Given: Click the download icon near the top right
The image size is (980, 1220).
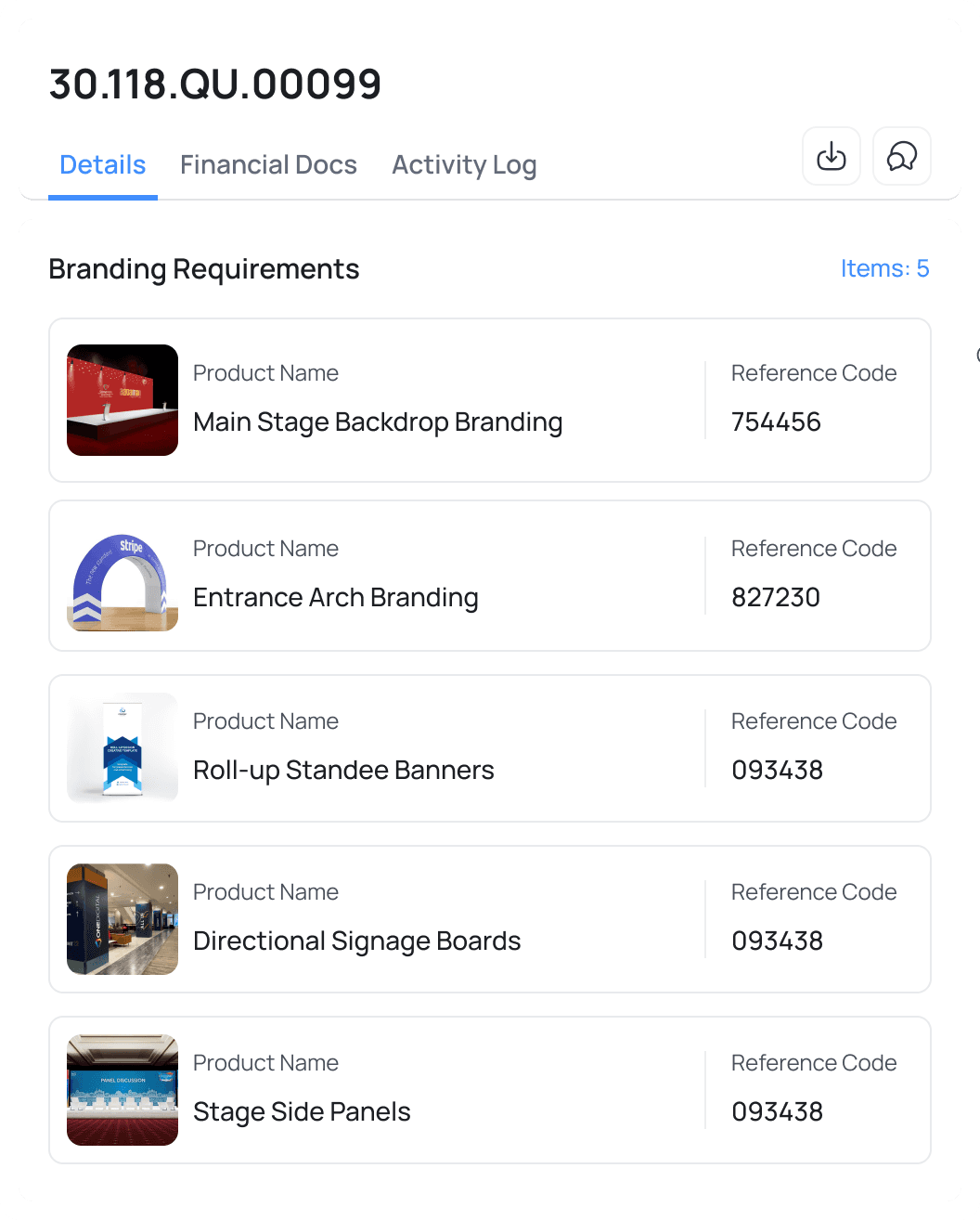Looking at the screenshot, I should 831,156.
